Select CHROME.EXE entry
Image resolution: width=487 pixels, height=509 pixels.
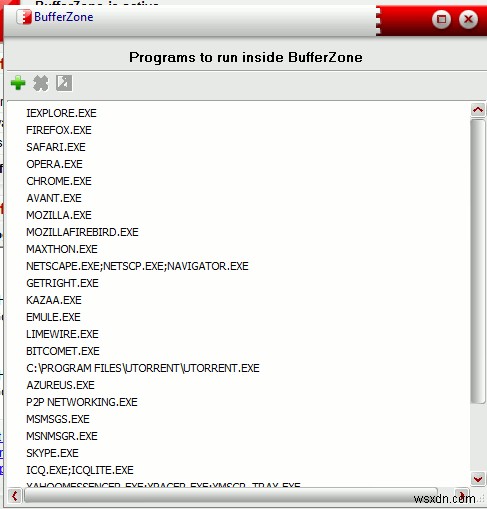pyautogui.click(x=59, y=181)
